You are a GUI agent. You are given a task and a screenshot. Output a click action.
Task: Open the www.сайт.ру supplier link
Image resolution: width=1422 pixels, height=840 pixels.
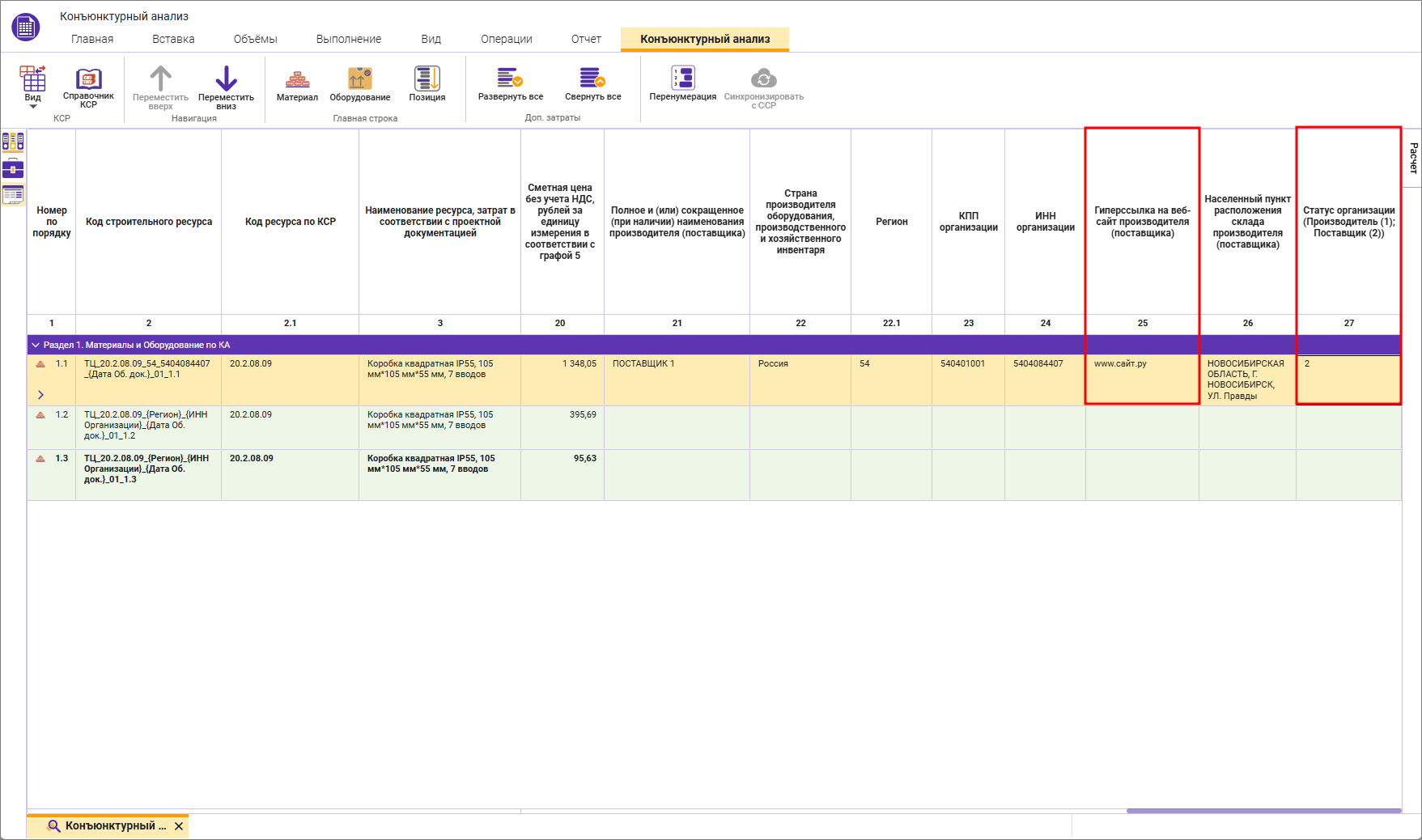(1120, 364)
